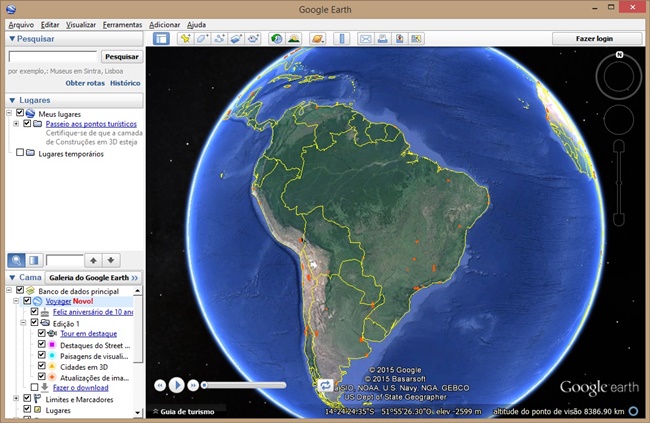Click the tour loop icon

click(x=325, y=385)
